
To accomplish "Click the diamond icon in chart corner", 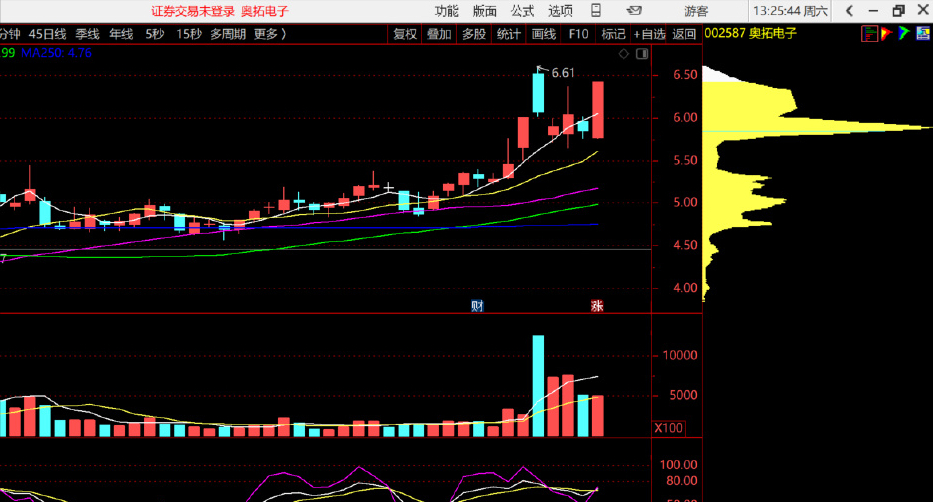I will click(x=624, y=54).
